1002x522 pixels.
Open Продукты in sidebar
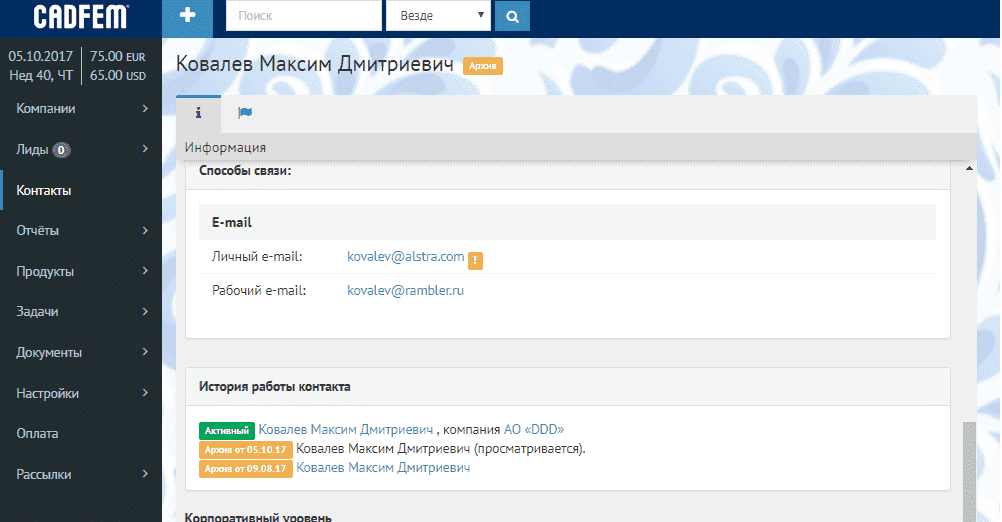click(45, 272)
